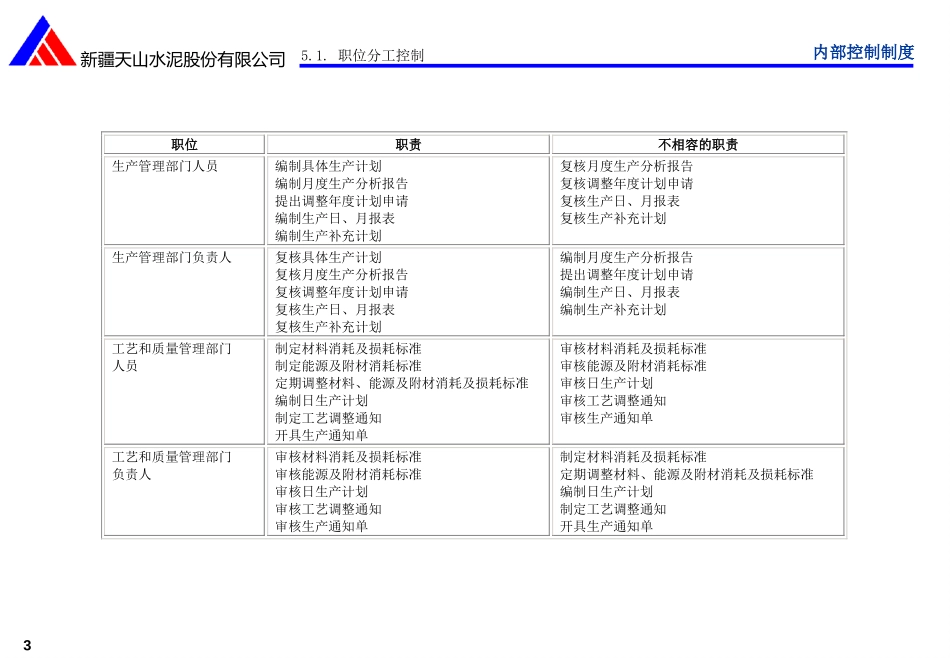
Task: Select 审核日生产计划 in 工艺和质量管理部门人员 incompatible duties
Action: [606, 383]
